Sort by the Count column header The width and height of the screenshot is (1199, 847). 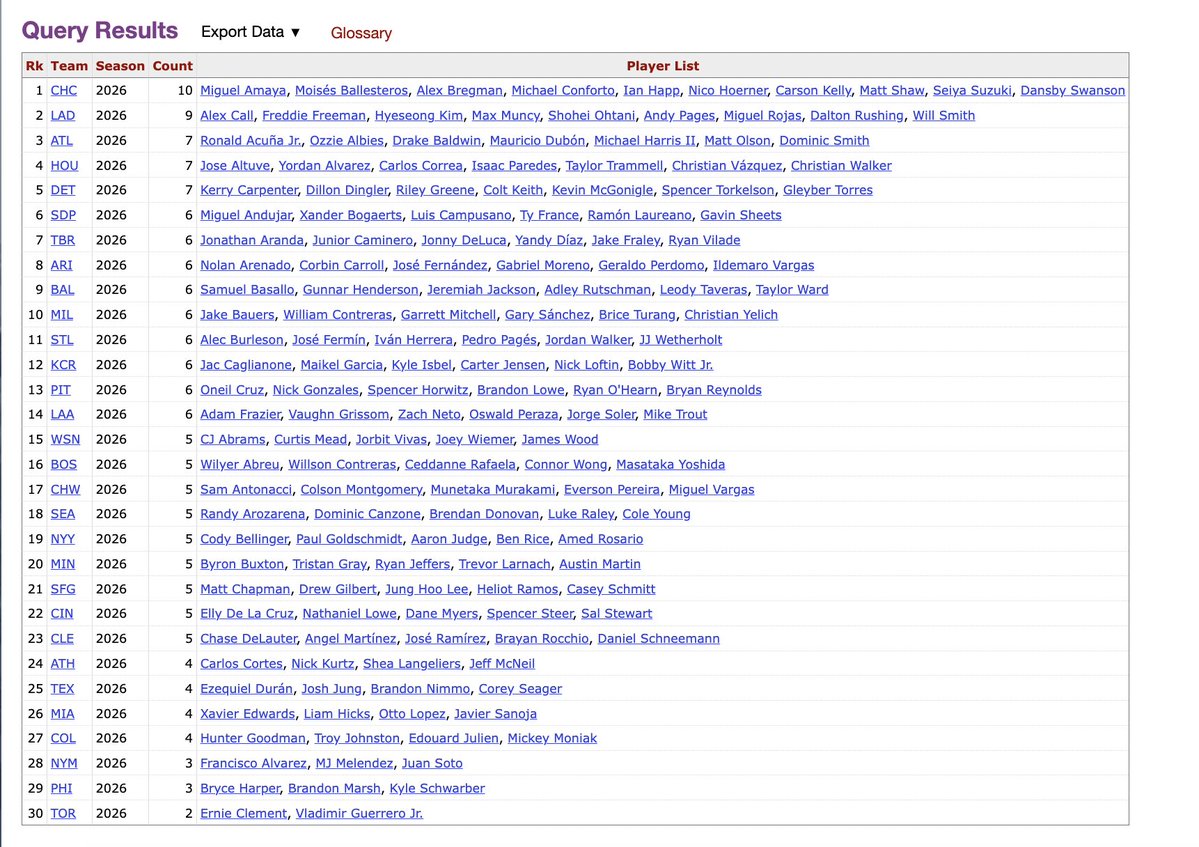[x=172, y=66]
